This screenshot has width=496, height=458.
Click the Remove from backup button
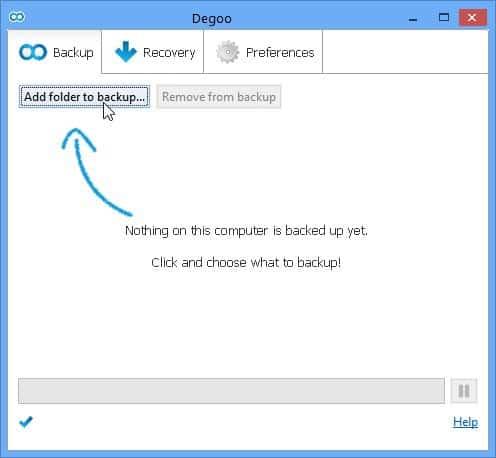(x=219, y=97)
